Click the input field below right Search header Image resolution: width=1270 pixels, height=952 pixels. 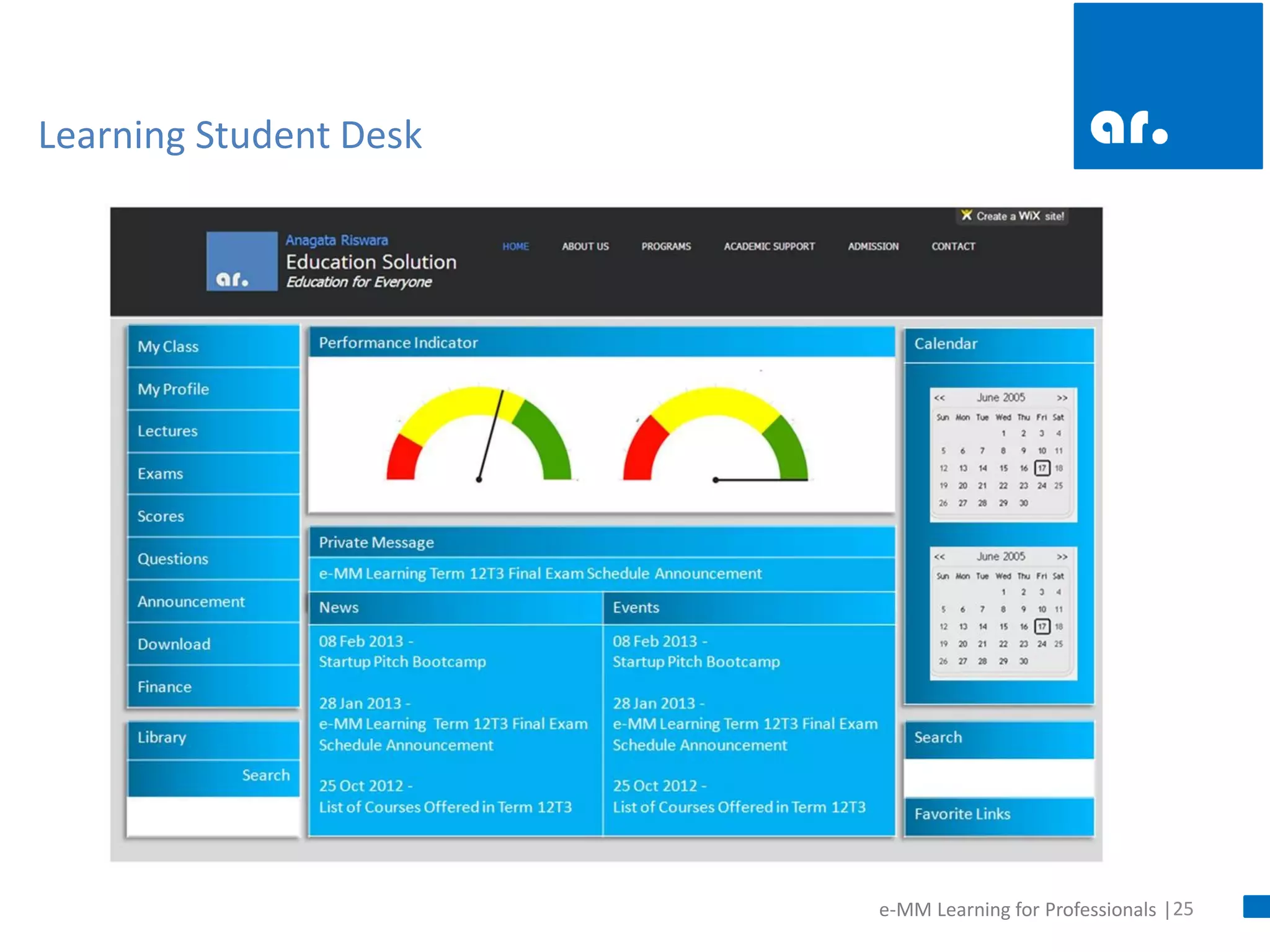point(999,778)
